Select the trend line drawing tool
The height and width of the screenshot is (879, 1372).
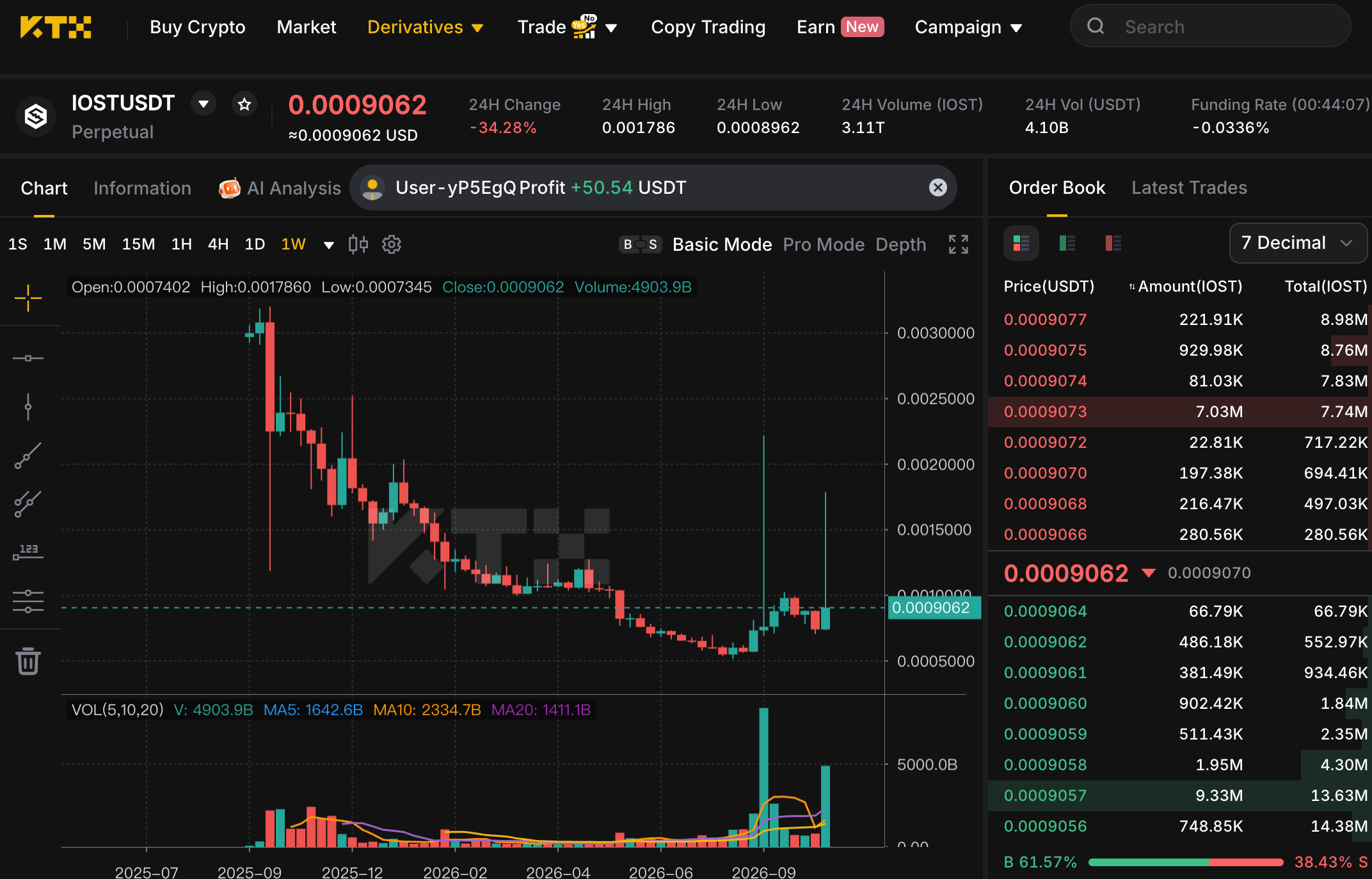click(x=28, y=455)
